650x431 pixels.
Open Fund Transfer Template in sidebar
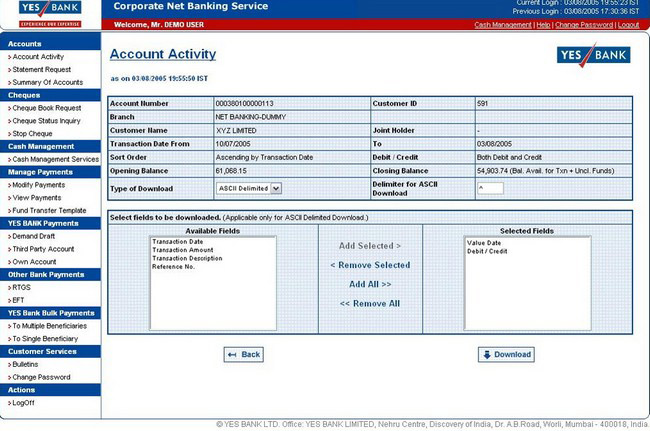(x=49, y=211)
